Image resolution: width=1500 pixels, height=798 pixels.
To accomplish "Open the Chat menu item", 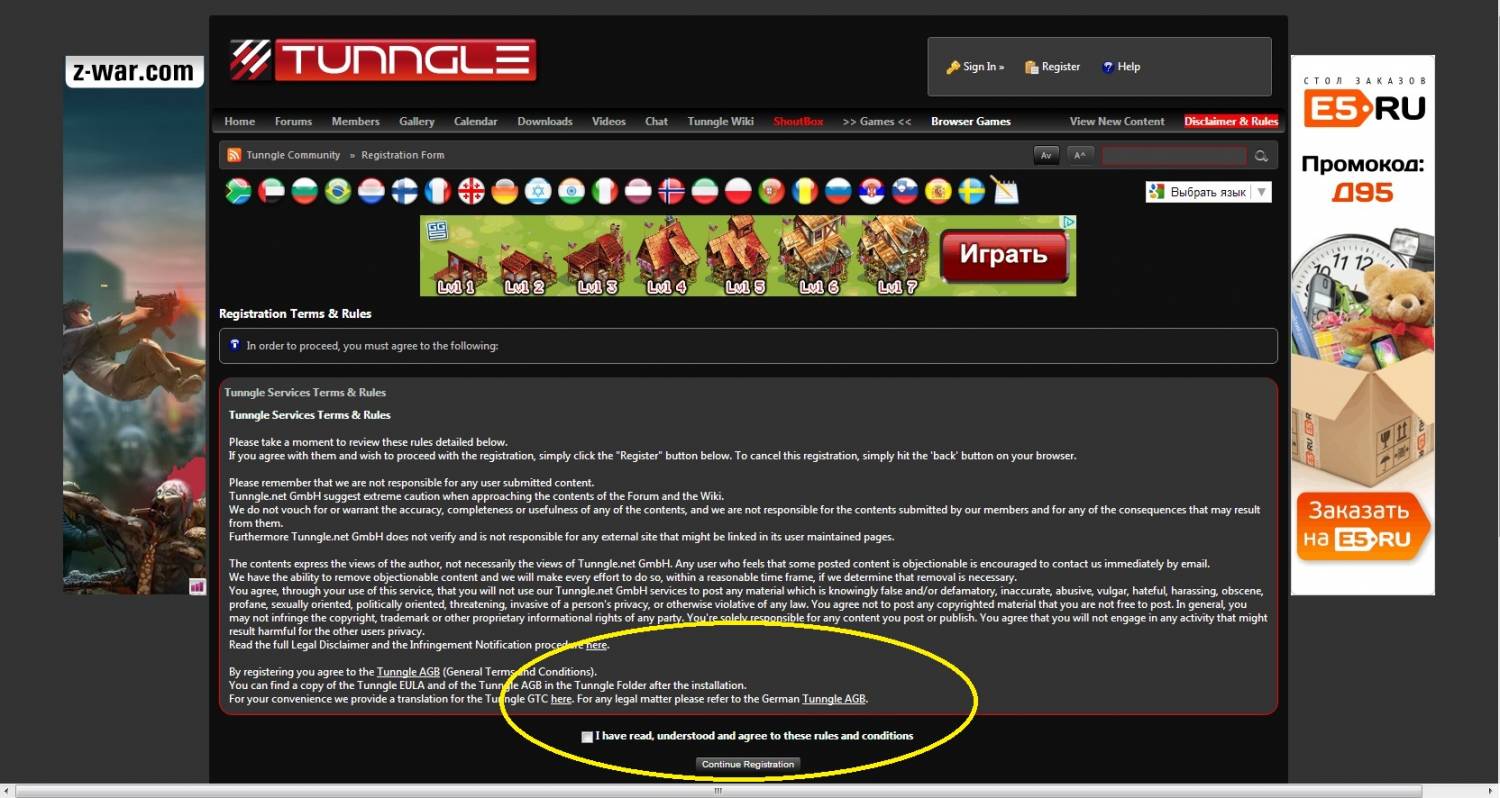I will click(x=656, y=122).
